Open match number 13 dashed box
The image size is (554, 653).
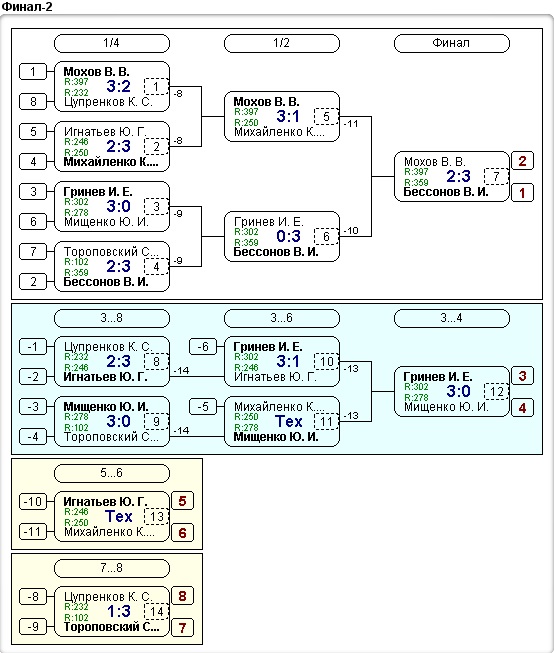click(x=156, y=516)
